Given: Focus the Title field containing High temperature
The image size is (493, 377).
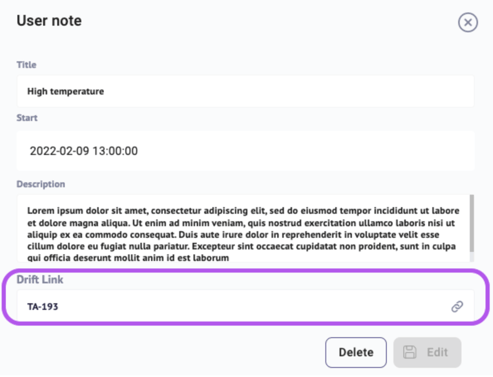Looking at the screenshot, I should tap(246, 91).
